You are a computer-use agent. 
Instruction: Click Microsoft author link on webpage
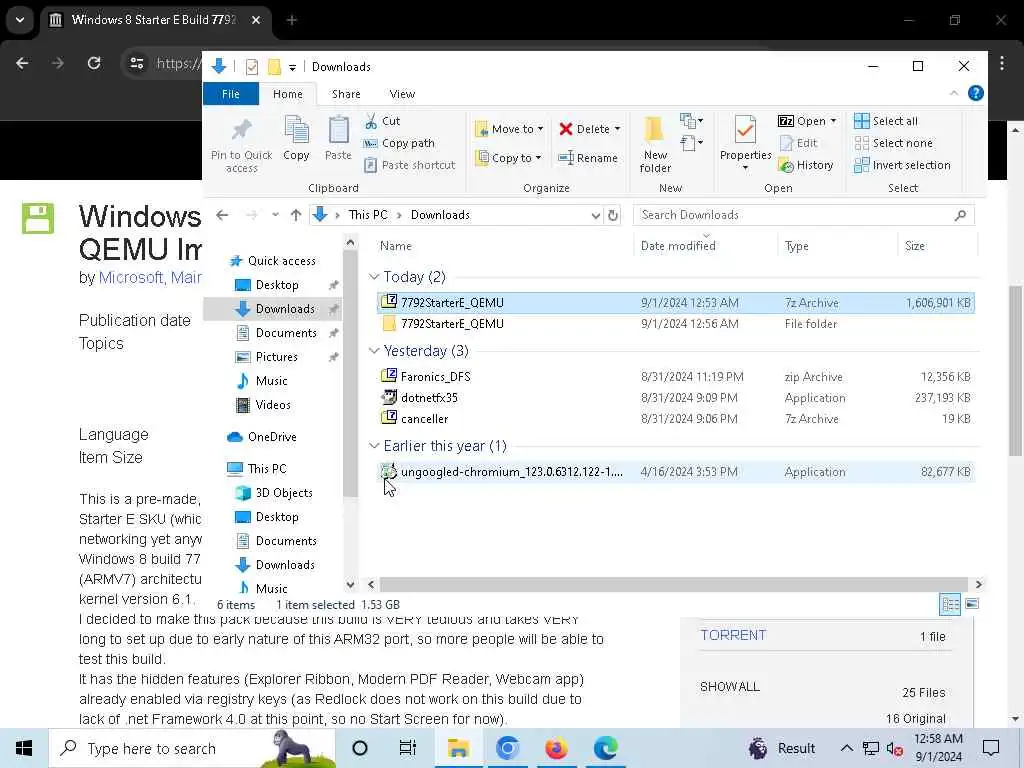click(131, 278)
